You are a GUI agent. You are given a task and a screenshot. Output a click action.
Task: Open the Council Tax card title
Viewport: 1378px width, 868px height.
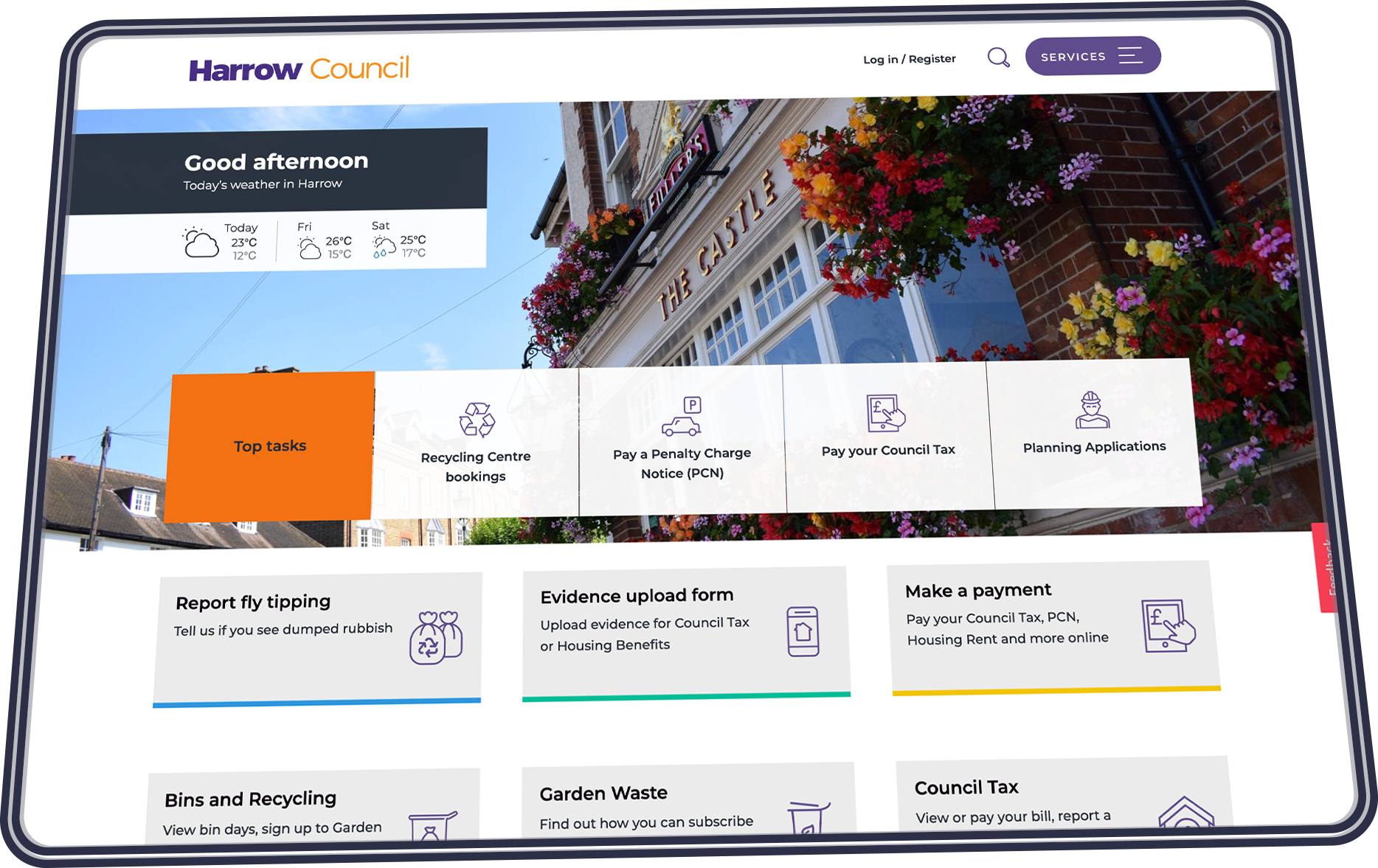(x=966, y=788)
